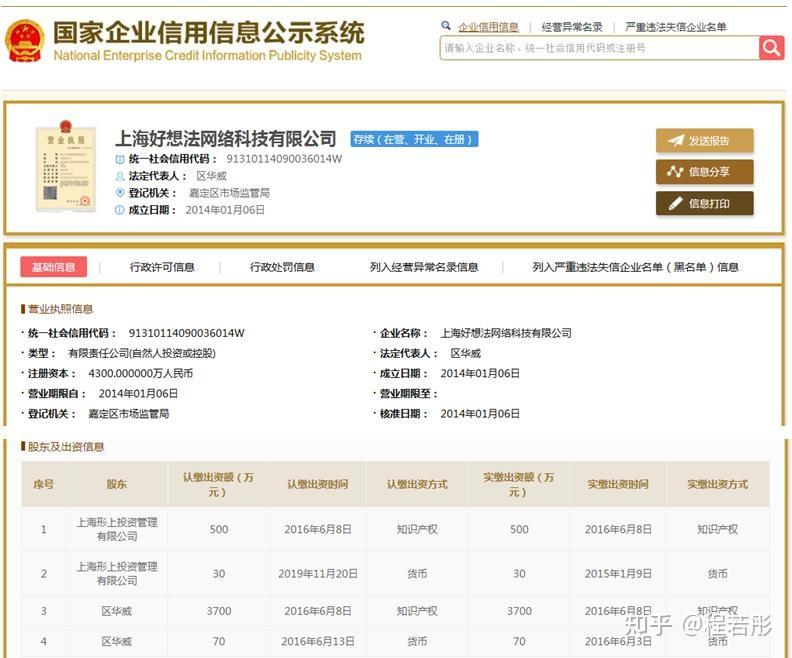This screenshot has width=792, height=658.
Task: Click the date 2019年11月20日 in row 2
Action: coord(318,574)
